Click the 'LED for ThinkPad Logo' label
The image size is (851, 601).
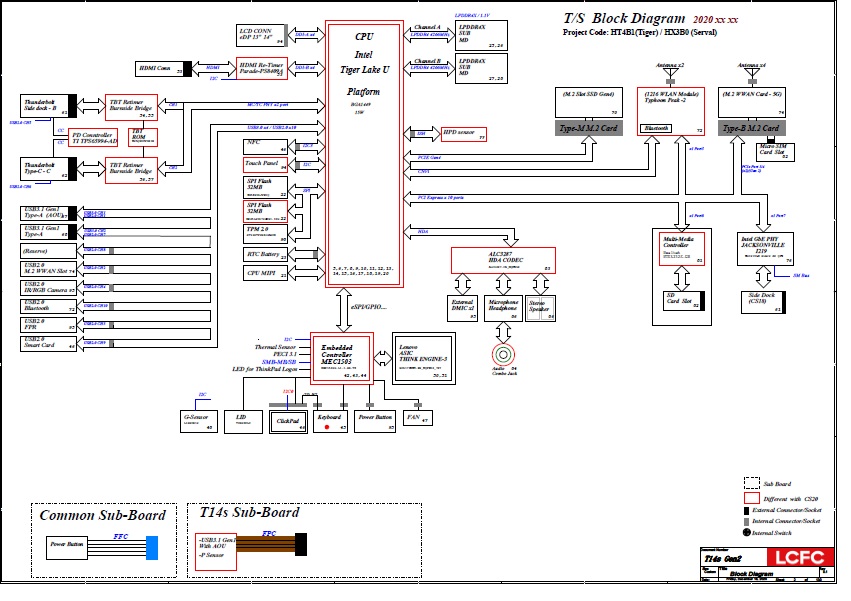pyautogui.click(x=265, y=369)
